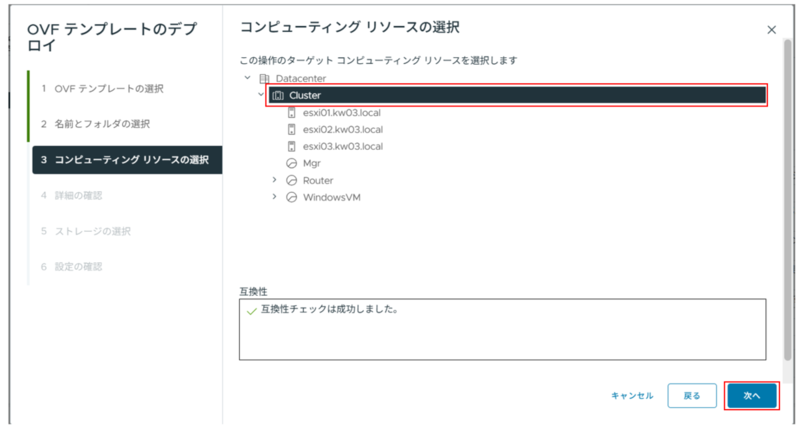Select the Mgr resource pool
Viewport: 800px width, 429px height.
coord(312,163)
